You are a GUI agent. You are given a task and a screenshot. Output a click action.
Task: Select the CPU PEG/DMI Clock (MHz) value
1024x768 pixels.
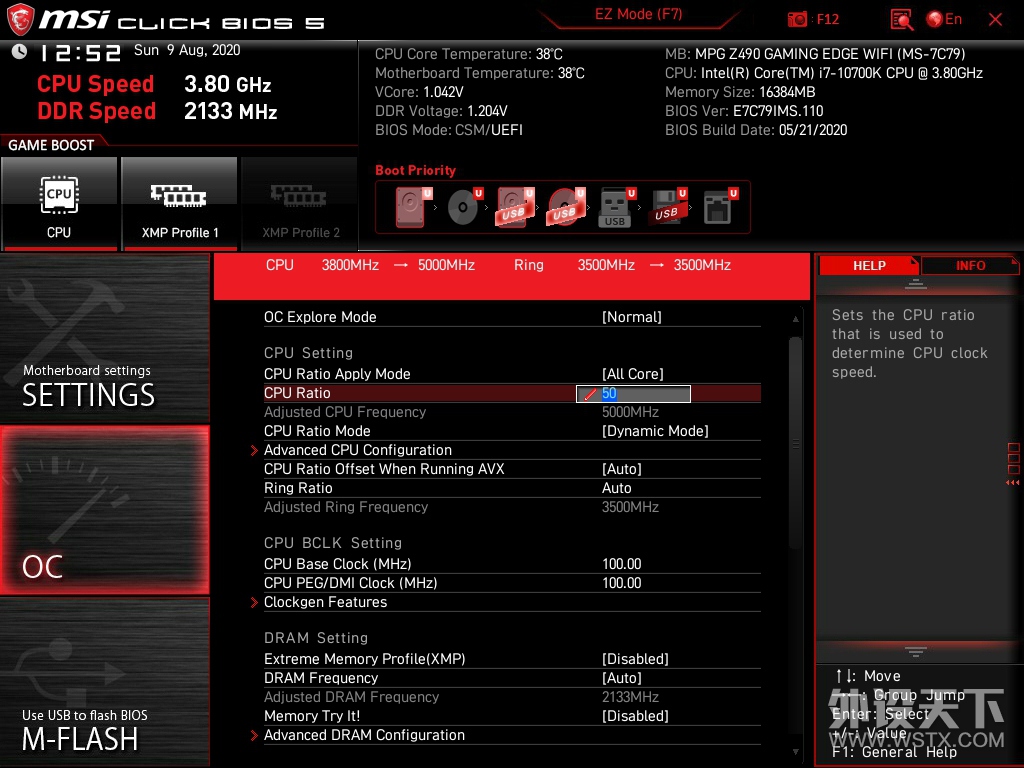coord(622,583)
